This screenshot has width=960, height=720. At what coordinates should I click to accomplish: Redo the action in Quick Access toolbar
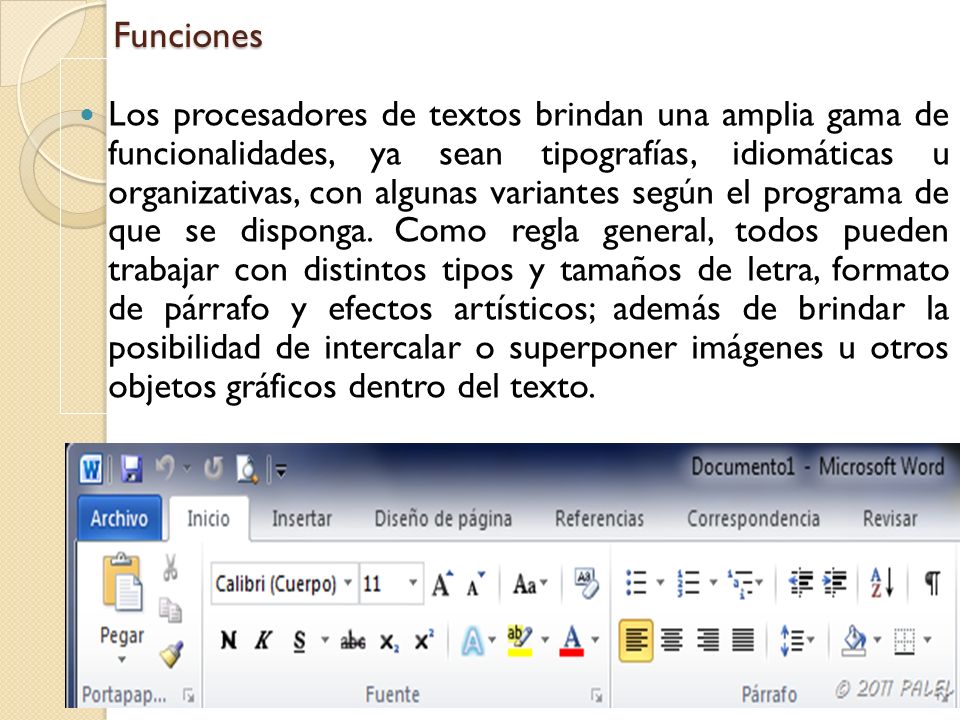(x=214, y=469)
